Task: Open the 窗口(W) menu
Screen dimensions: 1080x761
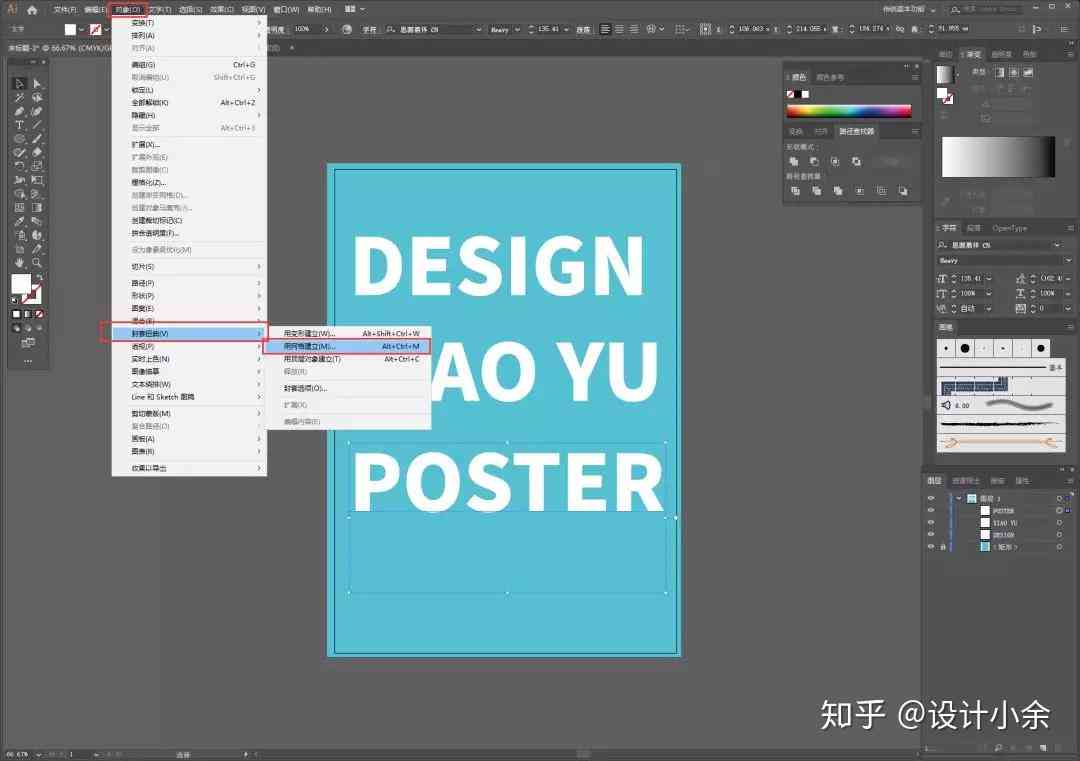Action: (x=286, y=10)
